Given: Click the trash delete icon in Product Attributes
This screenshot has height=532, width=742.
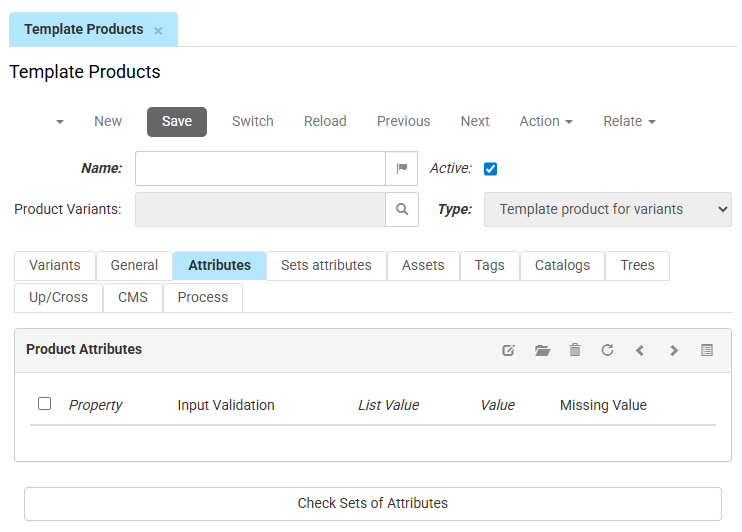Looking at the screenshot, I should pos(575,350).
